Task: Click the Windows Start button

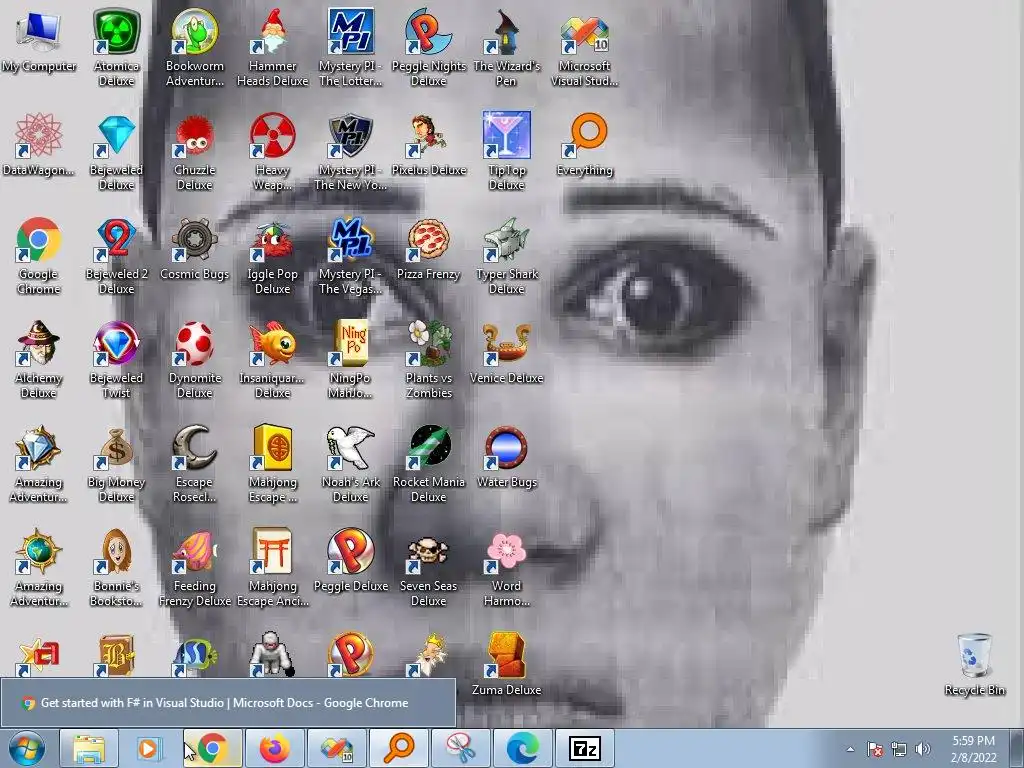Action: 27,748
